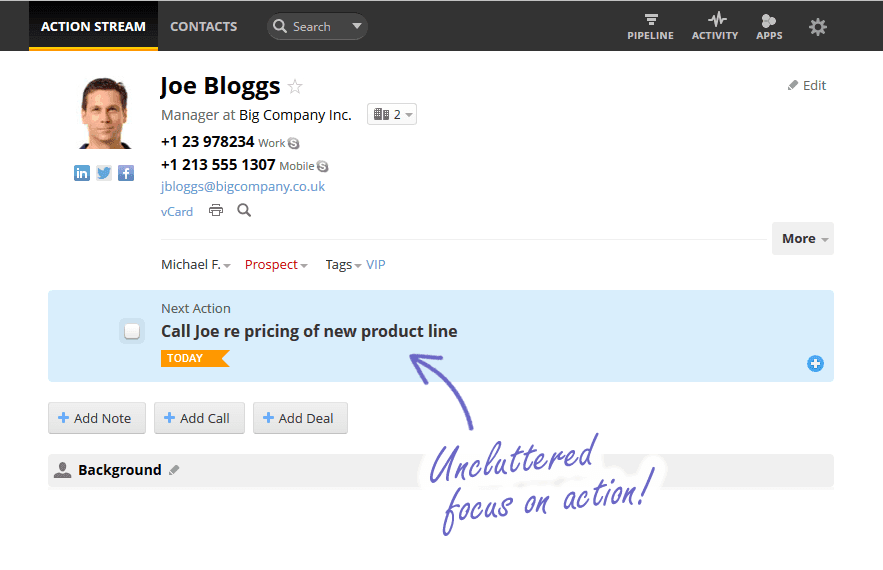This screenshot has width=883, height=570.
Task: Expand the Prospect status dropdown
Action: click(276, 265)
